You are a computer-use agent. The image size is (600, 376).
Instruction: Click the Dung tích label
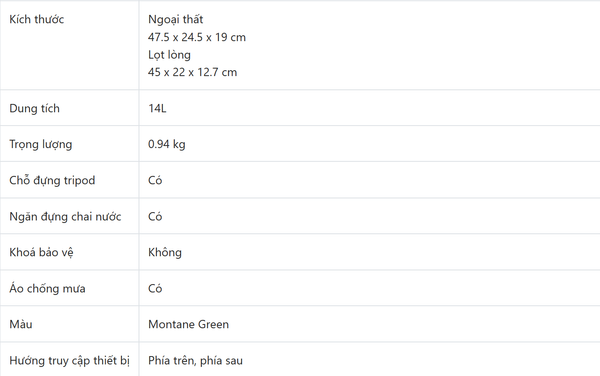click(34, 108)
